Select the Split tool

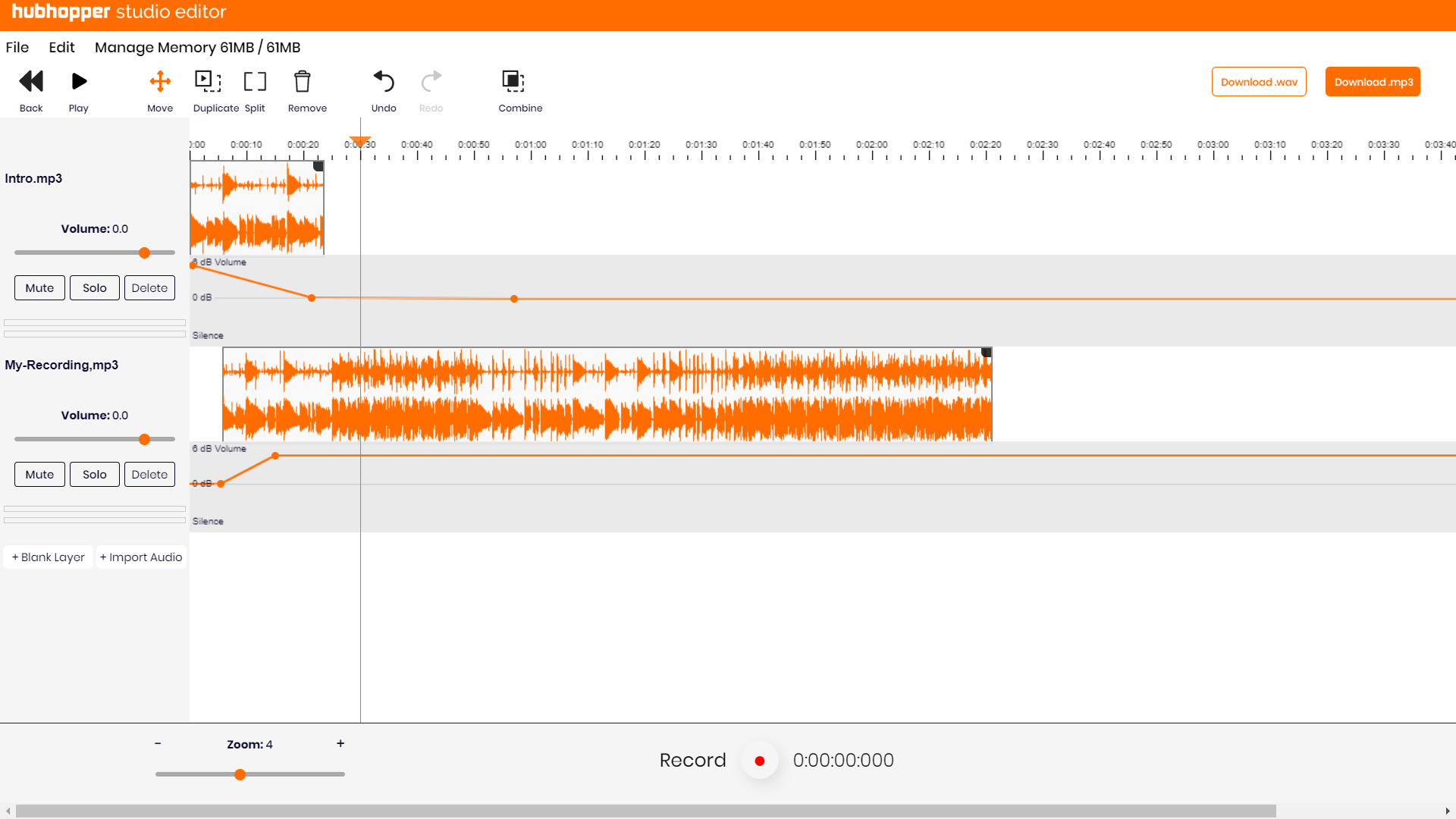pos(255,81)
